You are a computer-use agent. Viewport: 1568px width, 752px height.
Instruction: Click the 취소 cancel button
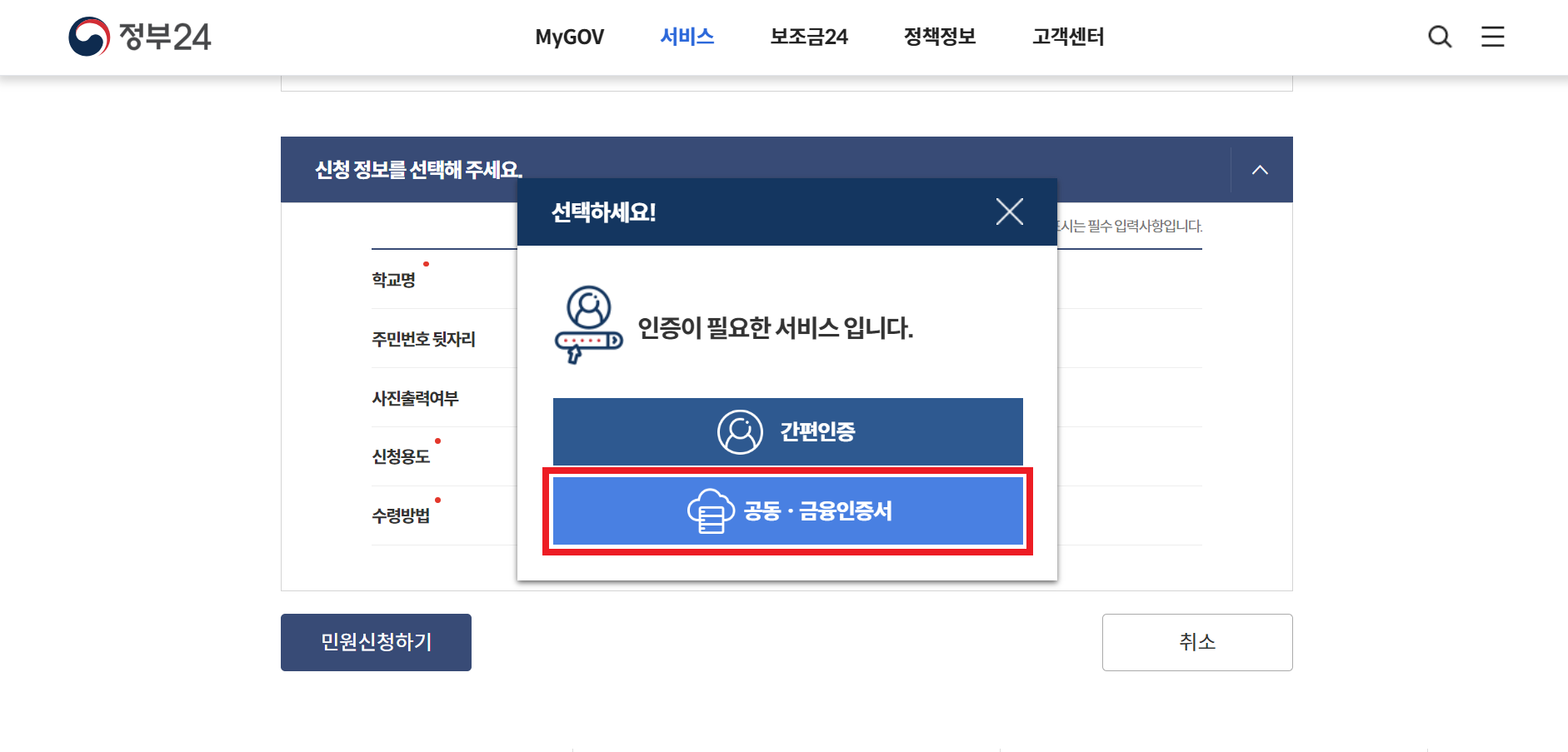tap(1196, 641)
